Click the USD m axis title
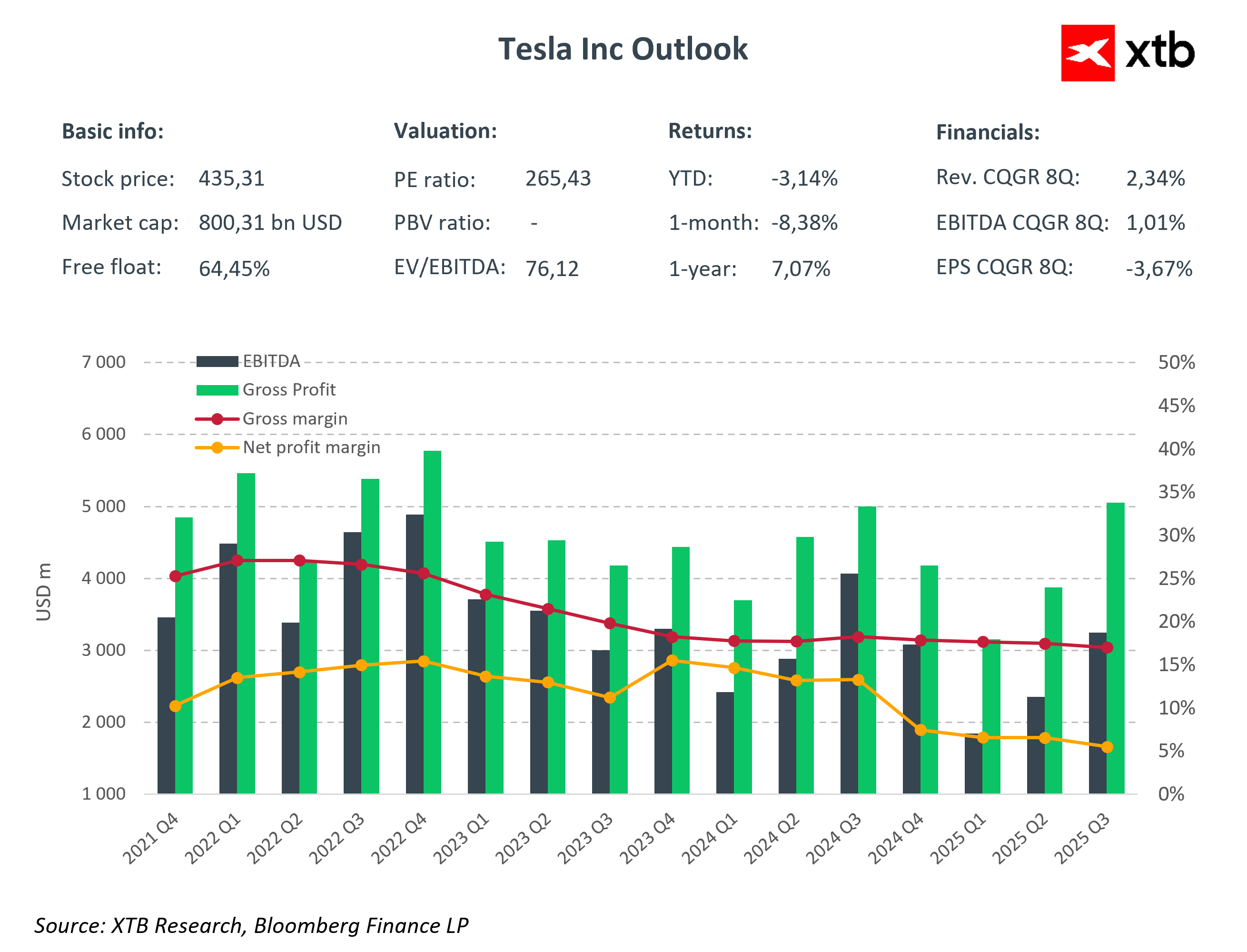Image resolution: width=1247 pixels, height=952 pixels. coord(44,592)
